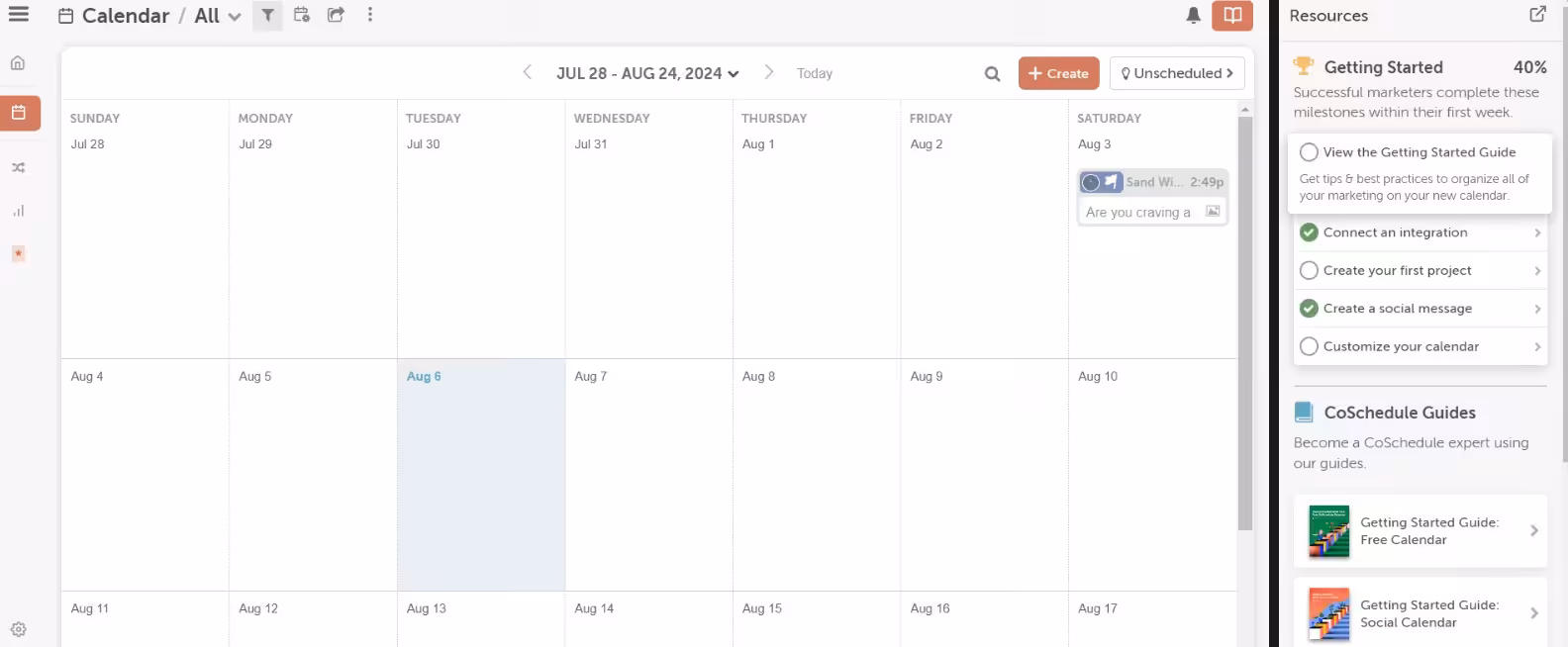This screenshot has height=647, width=1568.
Task: Go to next date range
Action: (x=768, y=72)
